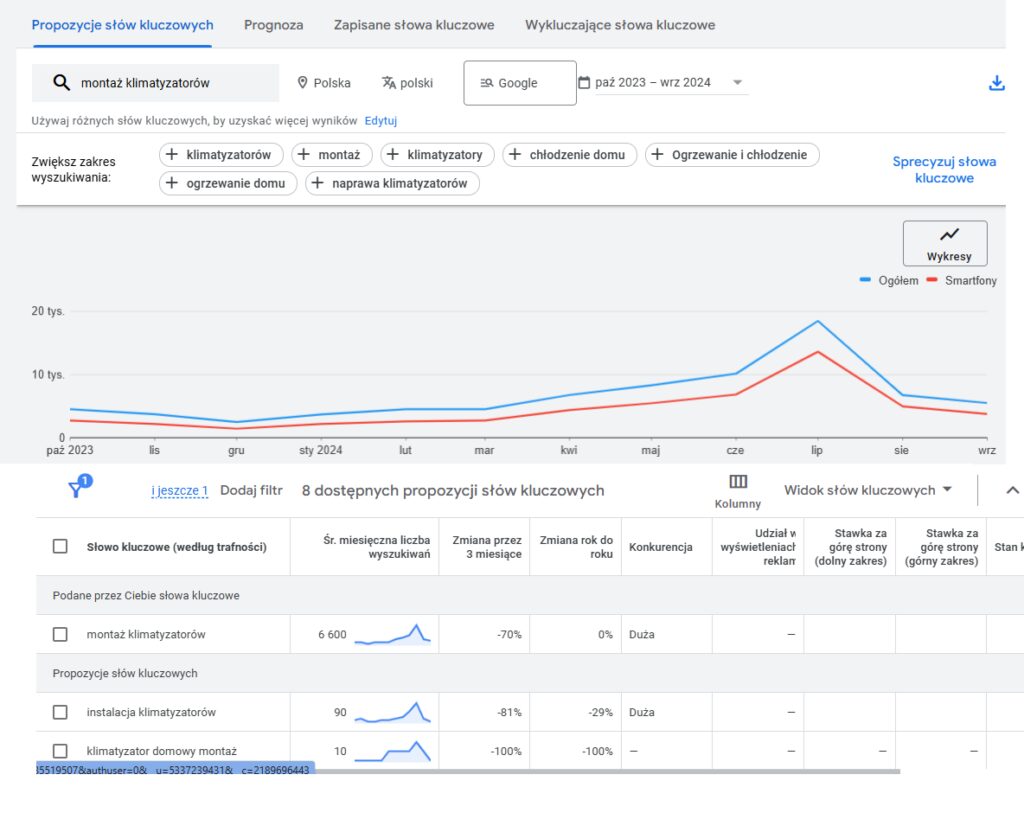Viewport: 1024px width, 813px height.
Task: Click the calendar icon beside date range
Action: point(584,83)
